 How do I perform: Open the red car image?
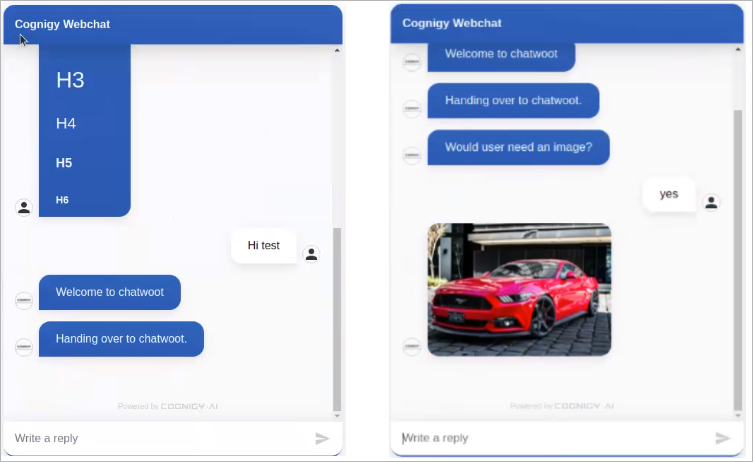tap(519, 290)
